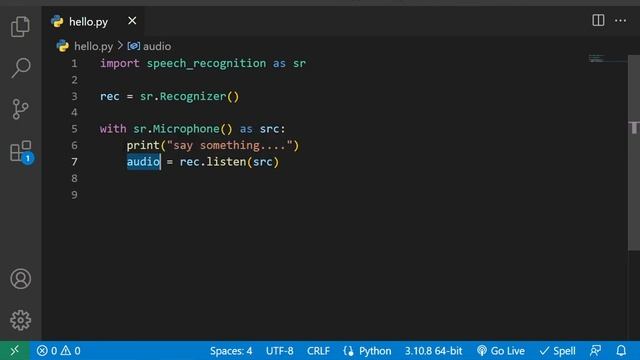Open remote window from green status button
This screenshot has height=360, width=640.
(x=15, y=351)
